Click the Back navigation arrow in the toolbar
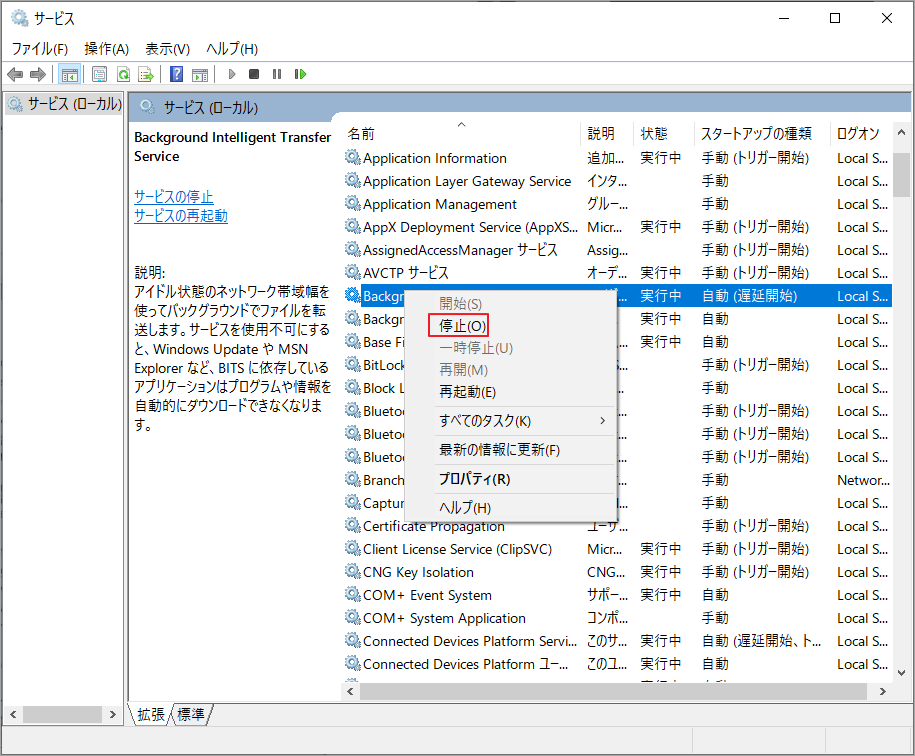This screenshot has width=915, height=756. coord(14,73)
